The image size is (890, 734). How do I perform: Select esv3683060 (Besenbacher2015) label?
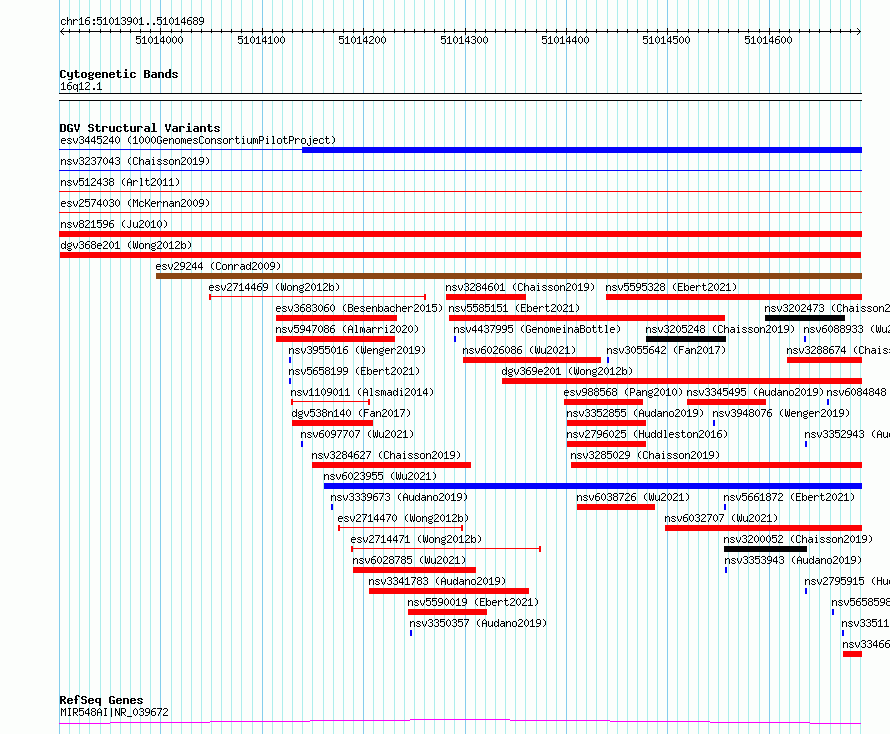[x=359, y=308]
